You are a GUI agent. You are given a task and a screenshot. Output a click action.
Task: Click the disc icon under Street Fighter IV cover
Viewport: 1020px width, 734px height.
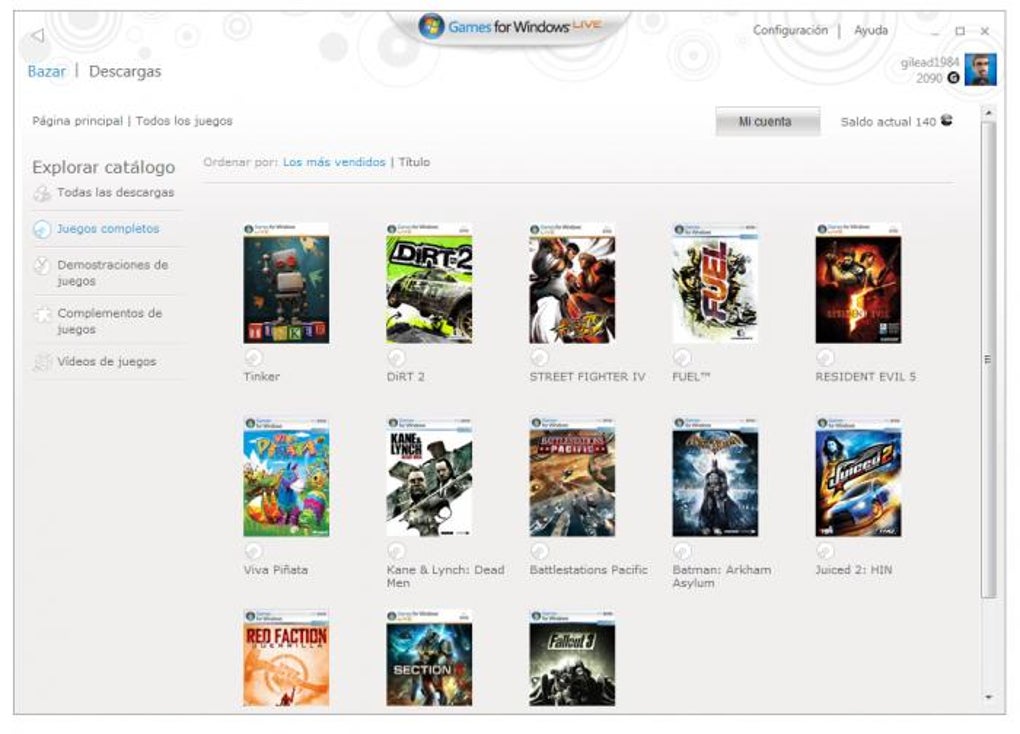tap(539, 357)
